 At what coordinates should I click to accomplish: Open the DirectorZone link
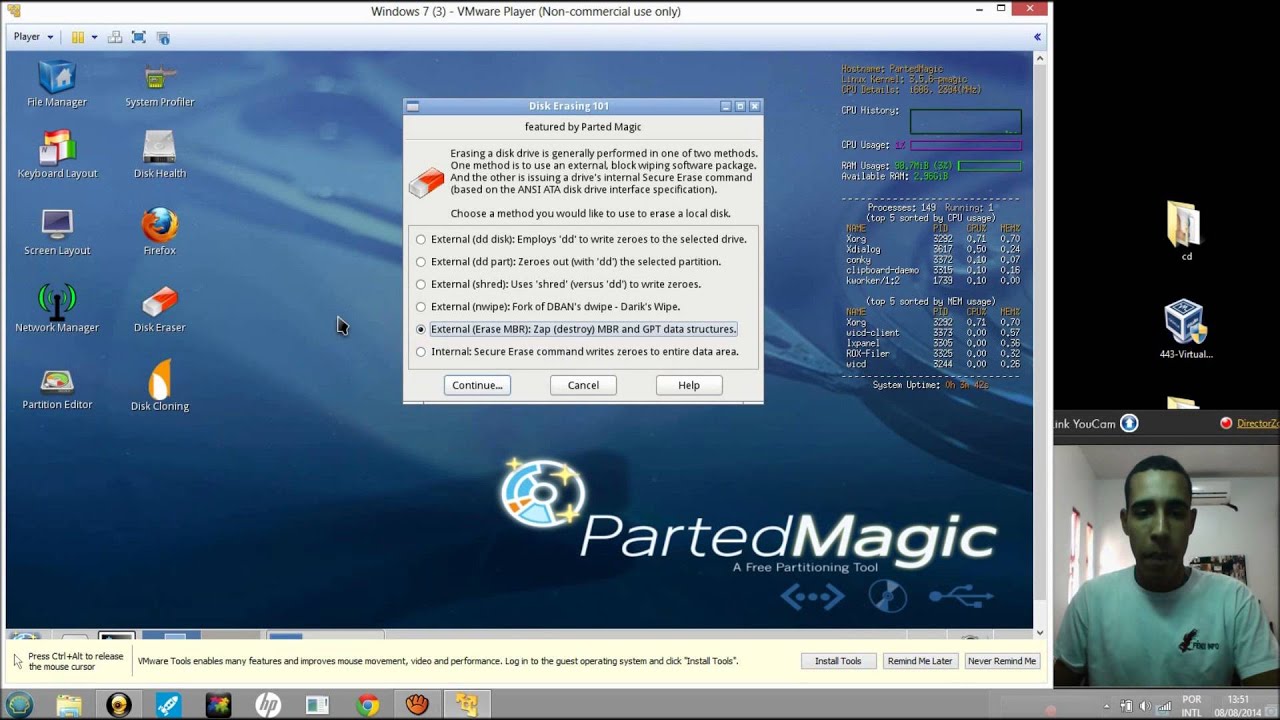tap(1257, 423)
